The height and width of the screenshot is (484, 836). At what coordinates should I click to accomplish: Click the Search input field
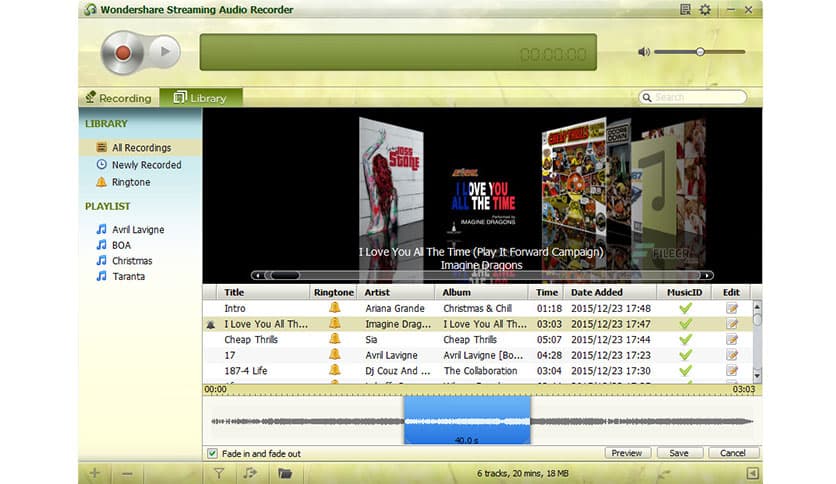click(x=693, y=97)
